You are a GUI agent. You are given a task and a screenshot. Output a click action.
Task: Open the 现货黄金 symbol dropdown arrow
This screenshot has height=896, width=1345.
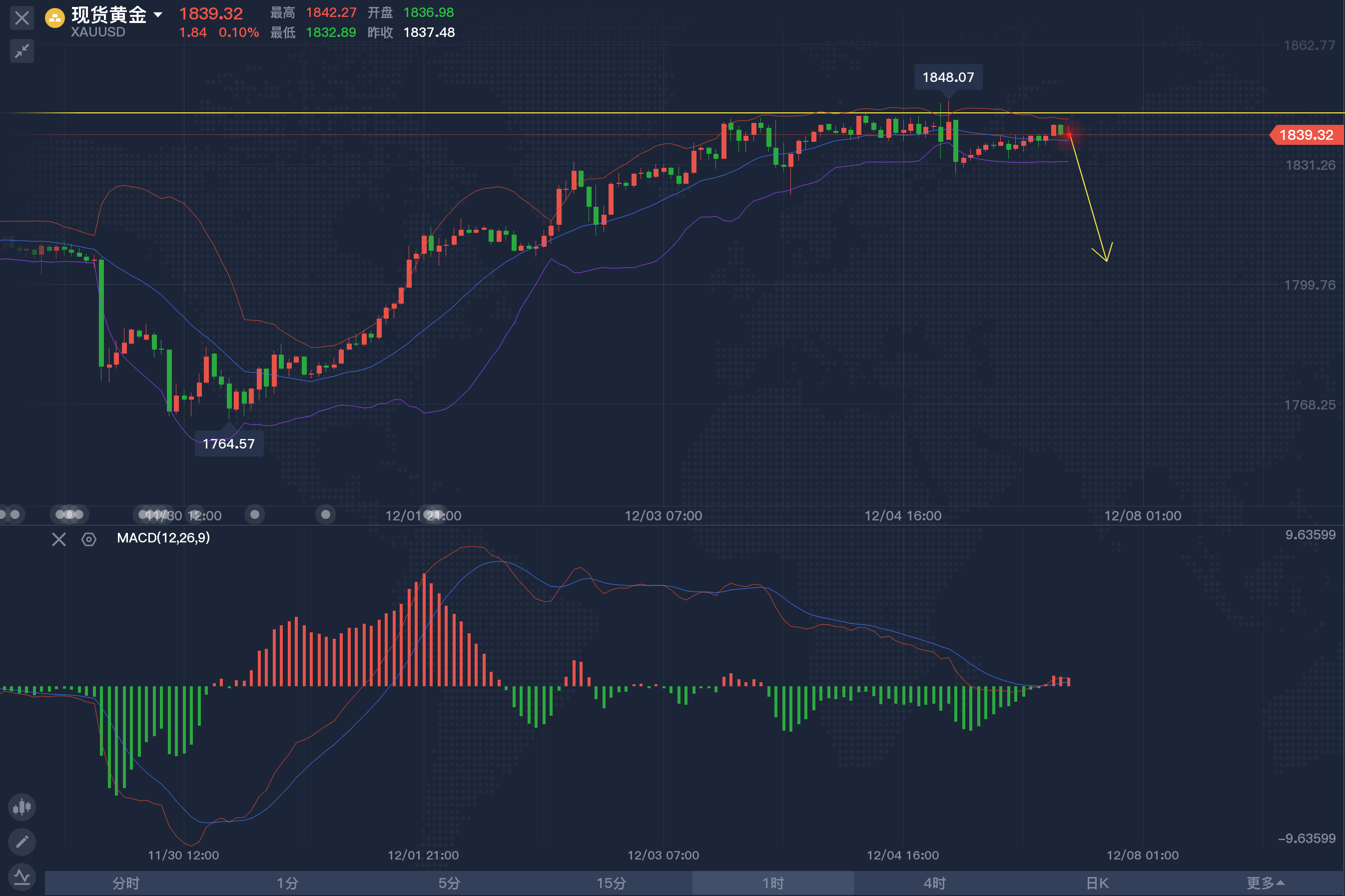pos(158,15)
